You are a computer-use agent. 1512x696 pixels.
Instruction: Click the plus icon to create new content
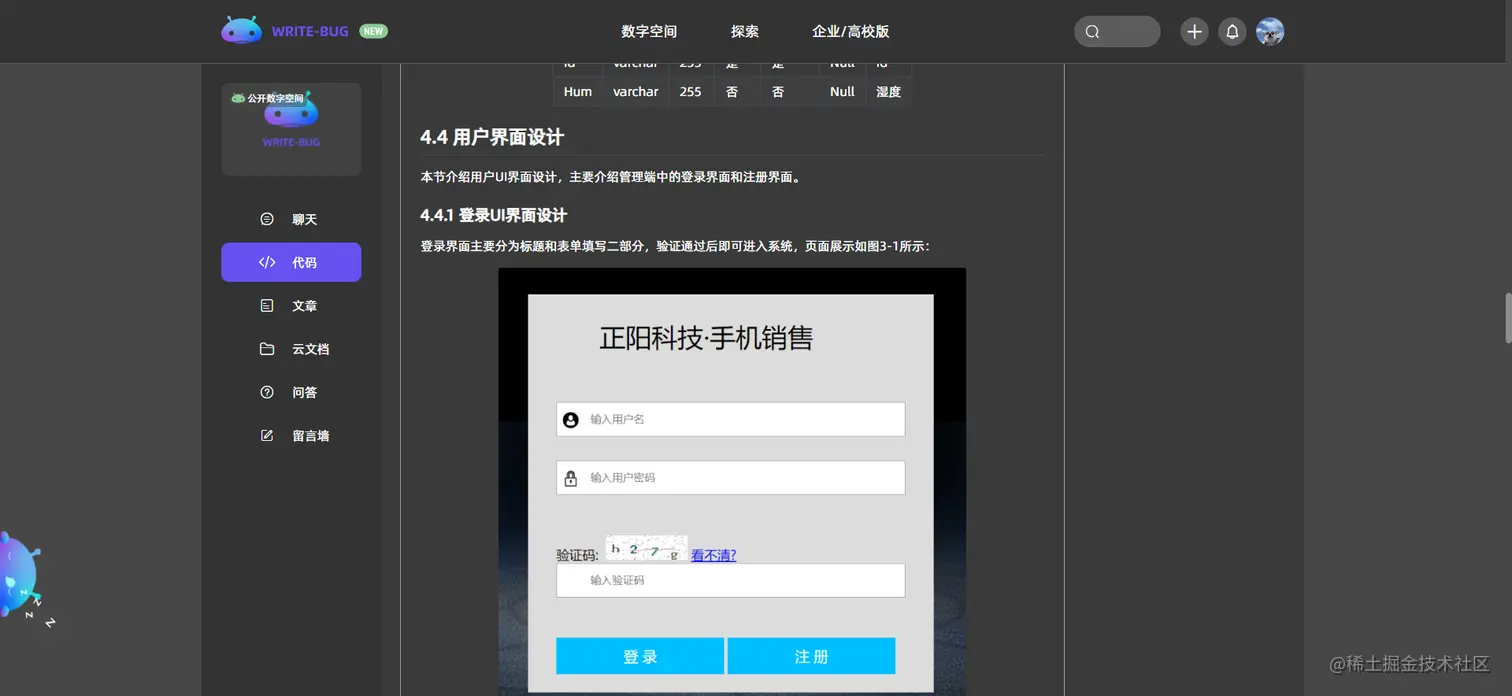click(1193, 31)
